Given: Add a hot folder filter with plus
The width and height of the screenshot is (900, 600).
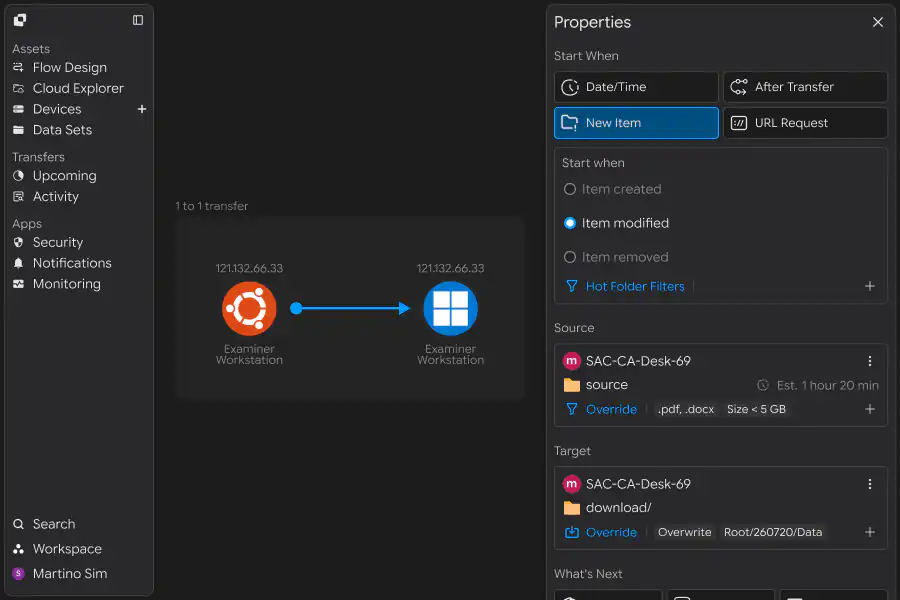Looking at the screenshot, I should click(x=870, y=286).
